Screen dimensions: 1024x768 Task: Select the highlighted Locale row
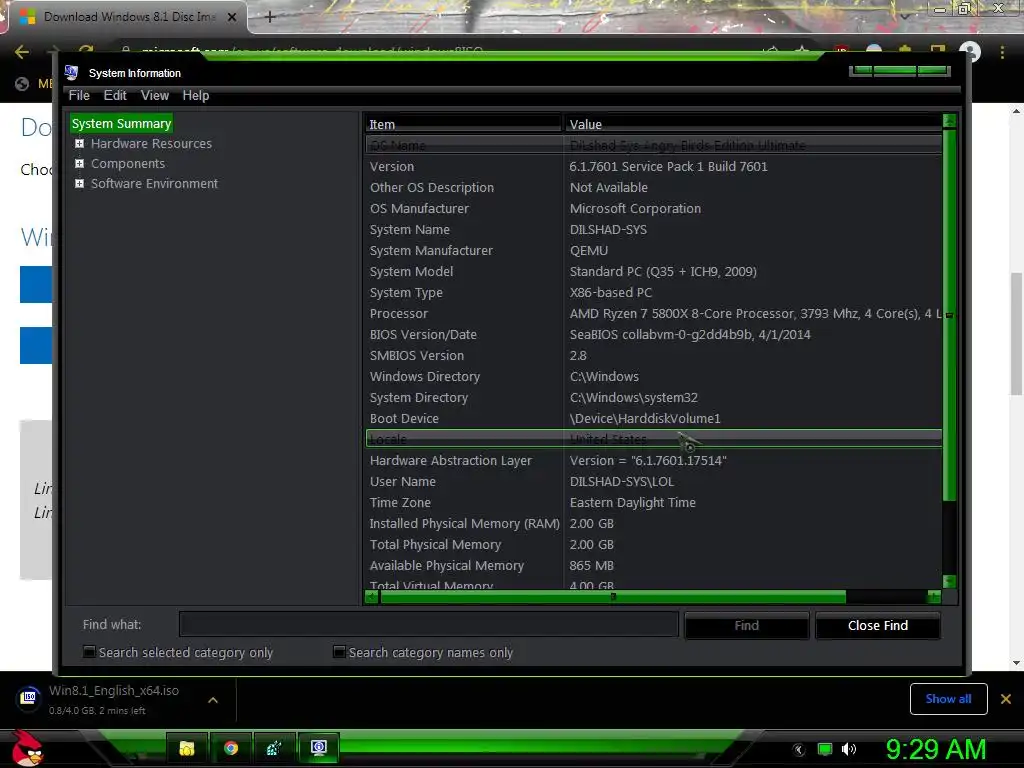pyautogui.click(x=653, y=439)
